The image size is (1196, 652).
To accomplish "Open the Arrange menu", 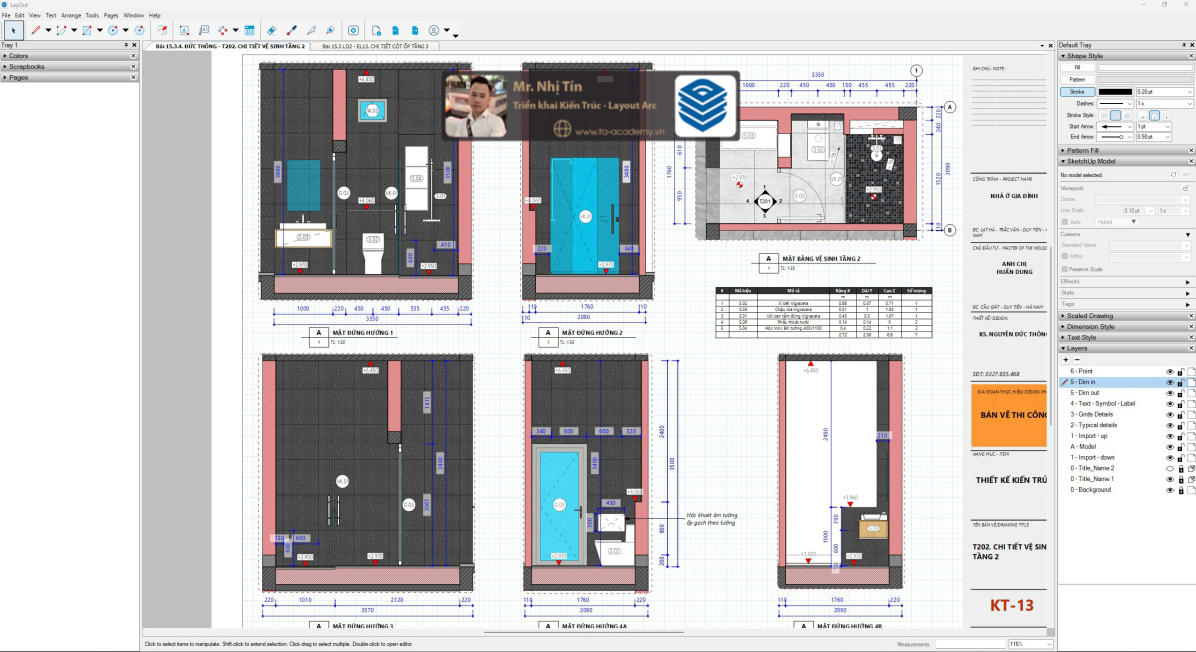I will [x=71, y=15].
